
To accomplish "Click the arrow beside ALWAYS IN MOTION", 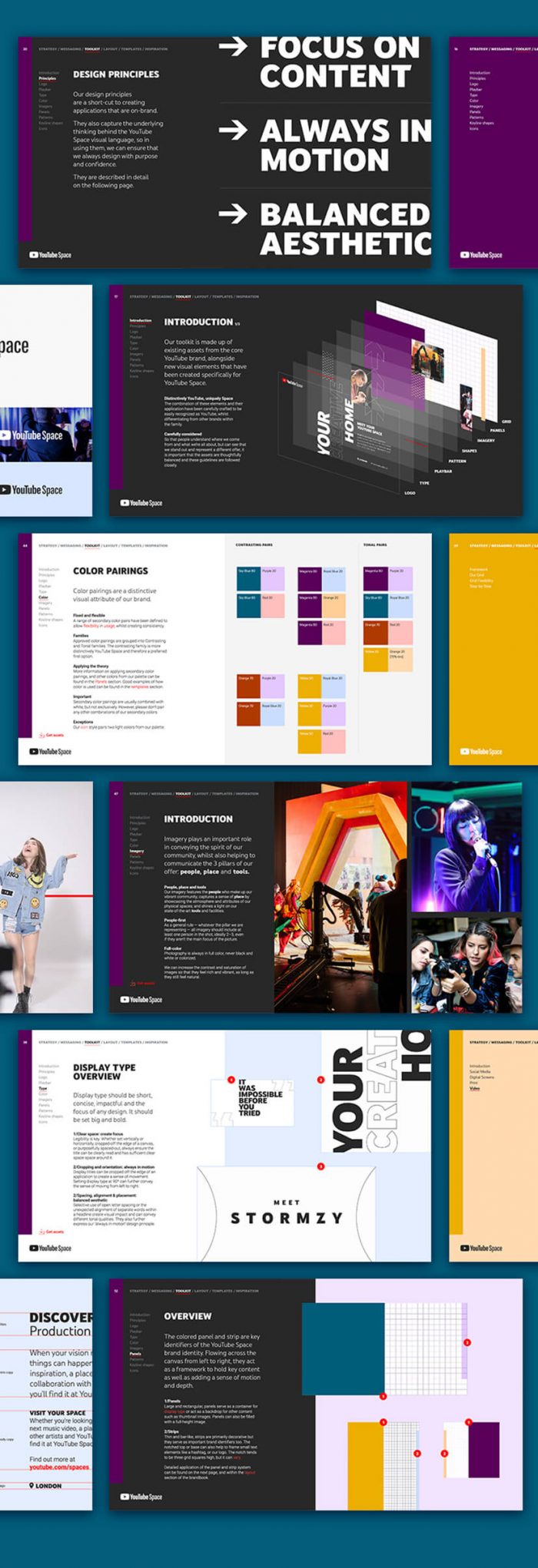I will [233, 130].
